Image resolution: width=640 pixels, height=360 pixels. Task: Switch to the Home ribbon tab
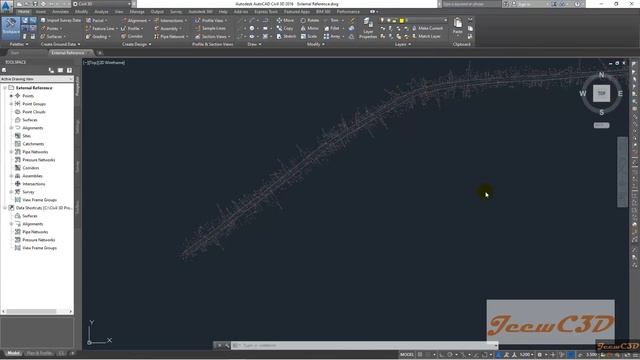(23, 11)
